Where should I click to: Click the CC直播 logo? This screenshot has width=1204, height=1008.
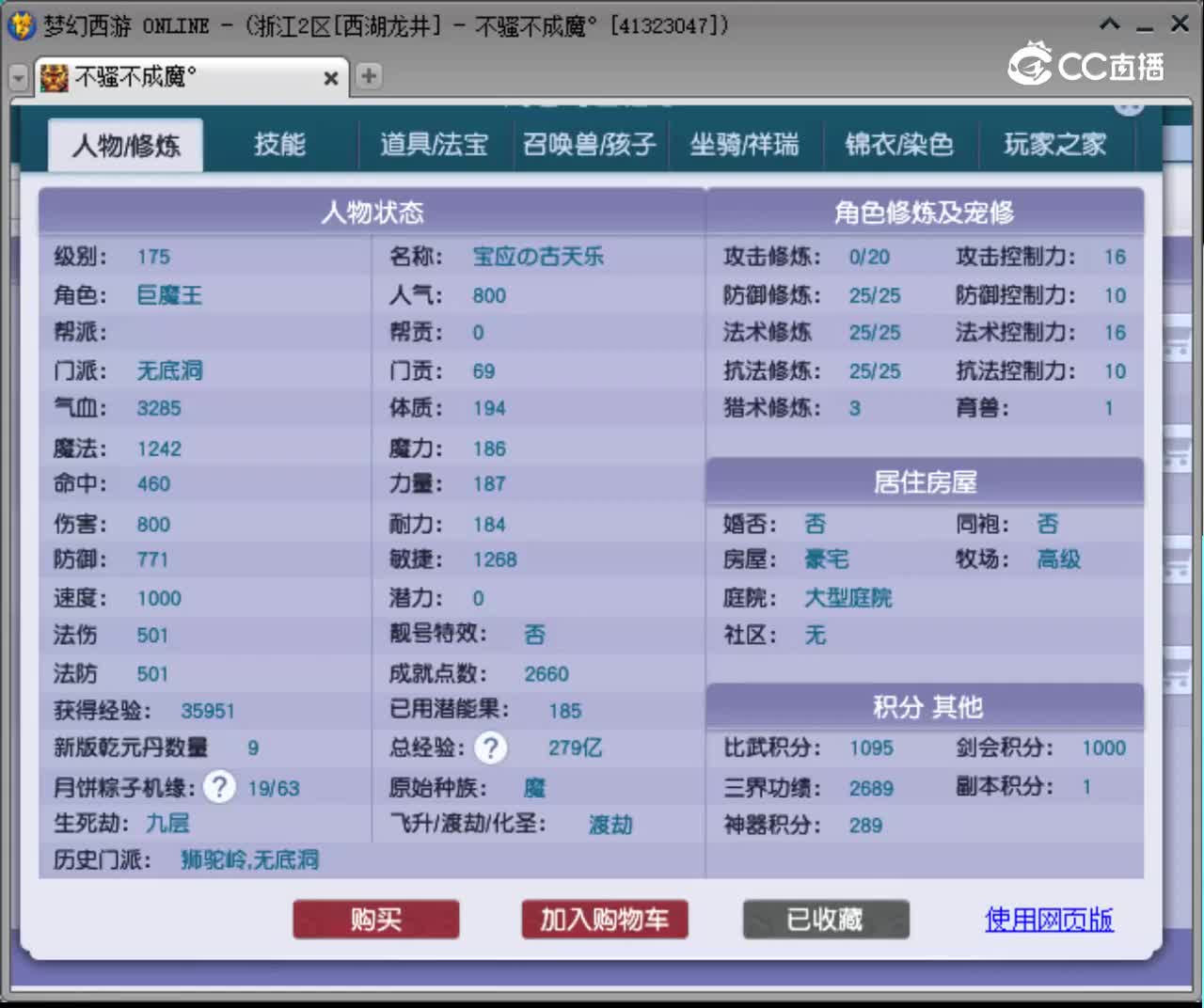coord(1087,64)
